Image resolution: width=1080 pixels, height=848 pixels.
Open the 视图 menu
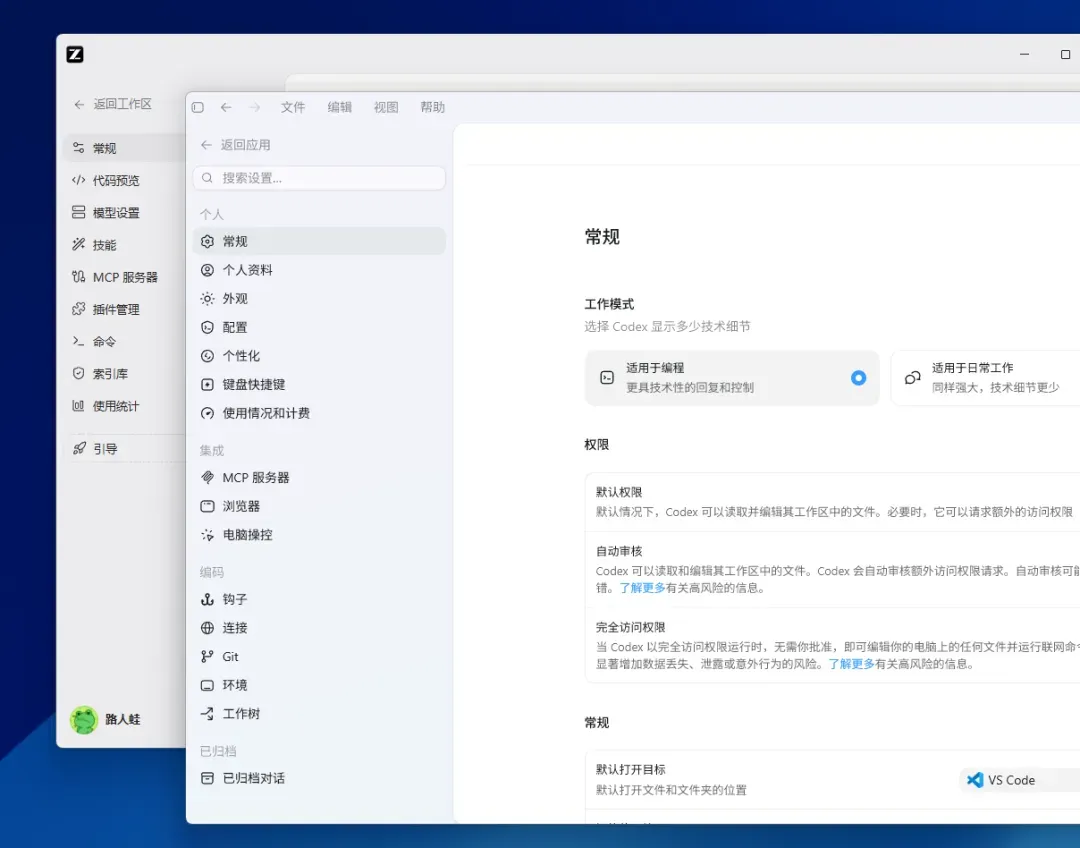[x=386, y=107]
